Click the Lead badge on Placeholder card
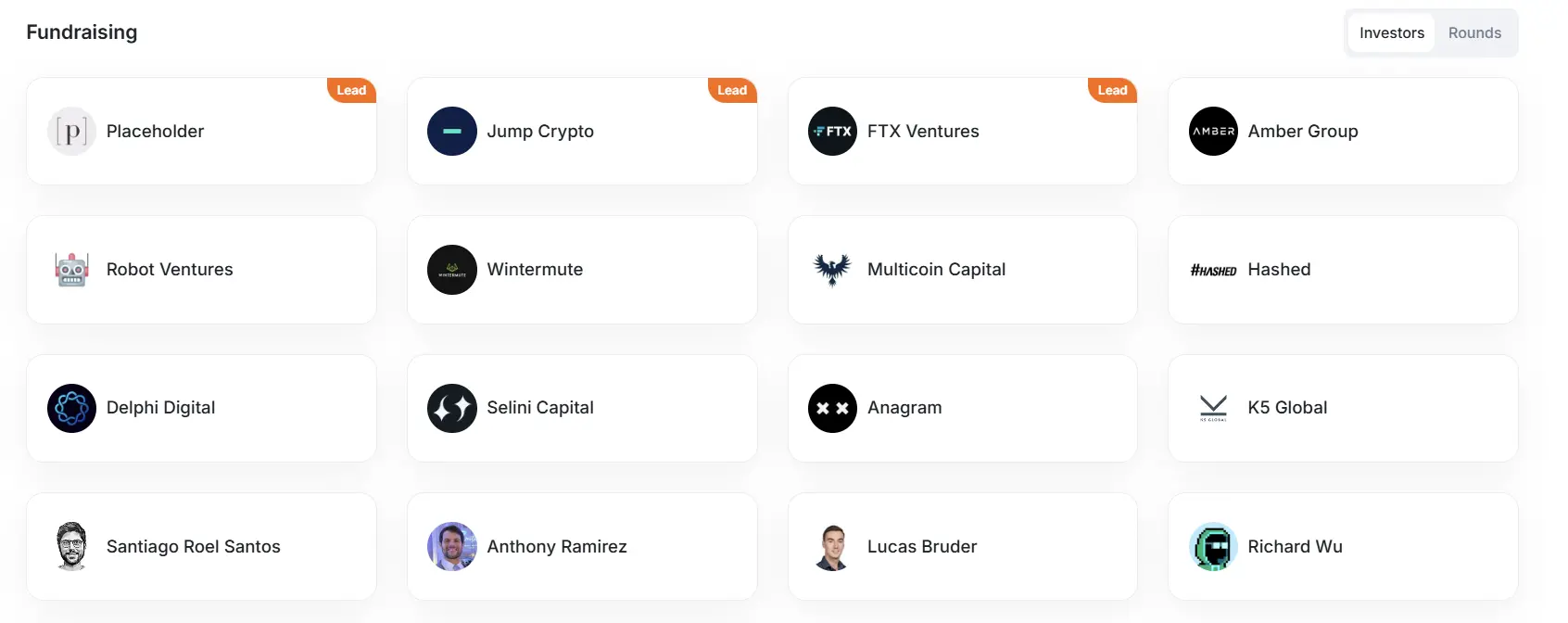The image size is (1568, 623). coord(351,90)
